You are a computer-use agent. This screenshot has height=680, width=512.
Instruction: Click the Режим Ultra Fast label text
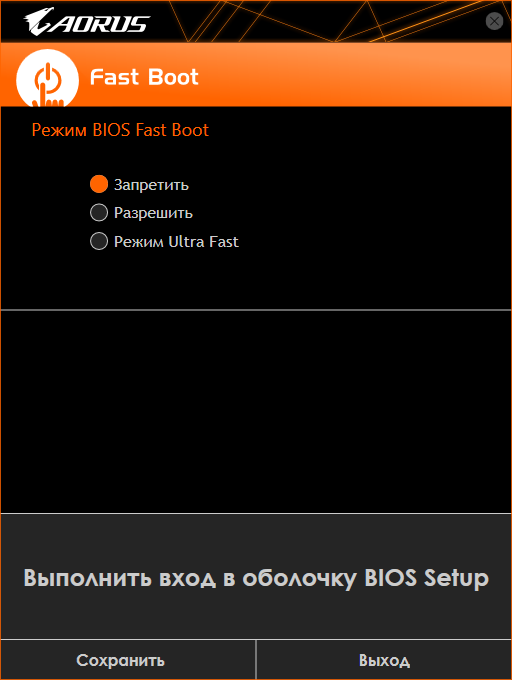176,242
